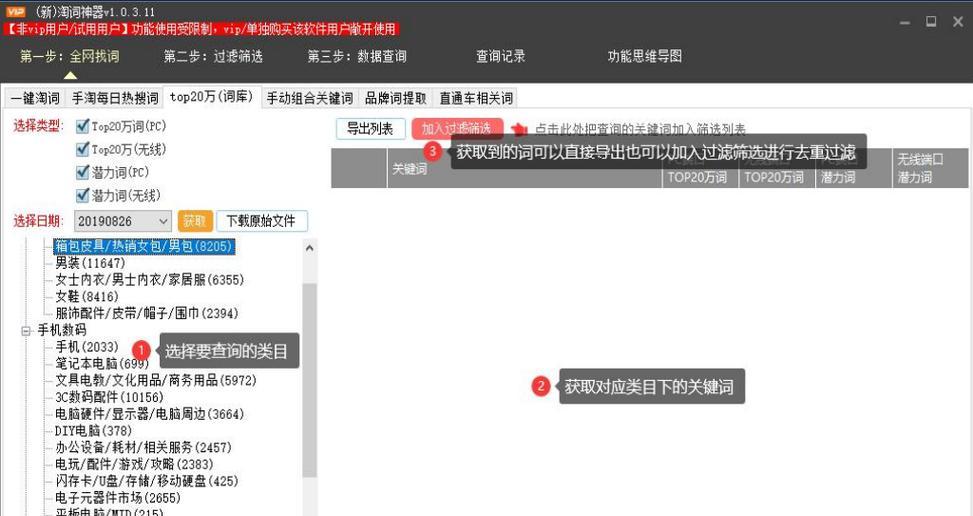Uncheck the 潜力词(PC) checkbox

coord(82,172)
